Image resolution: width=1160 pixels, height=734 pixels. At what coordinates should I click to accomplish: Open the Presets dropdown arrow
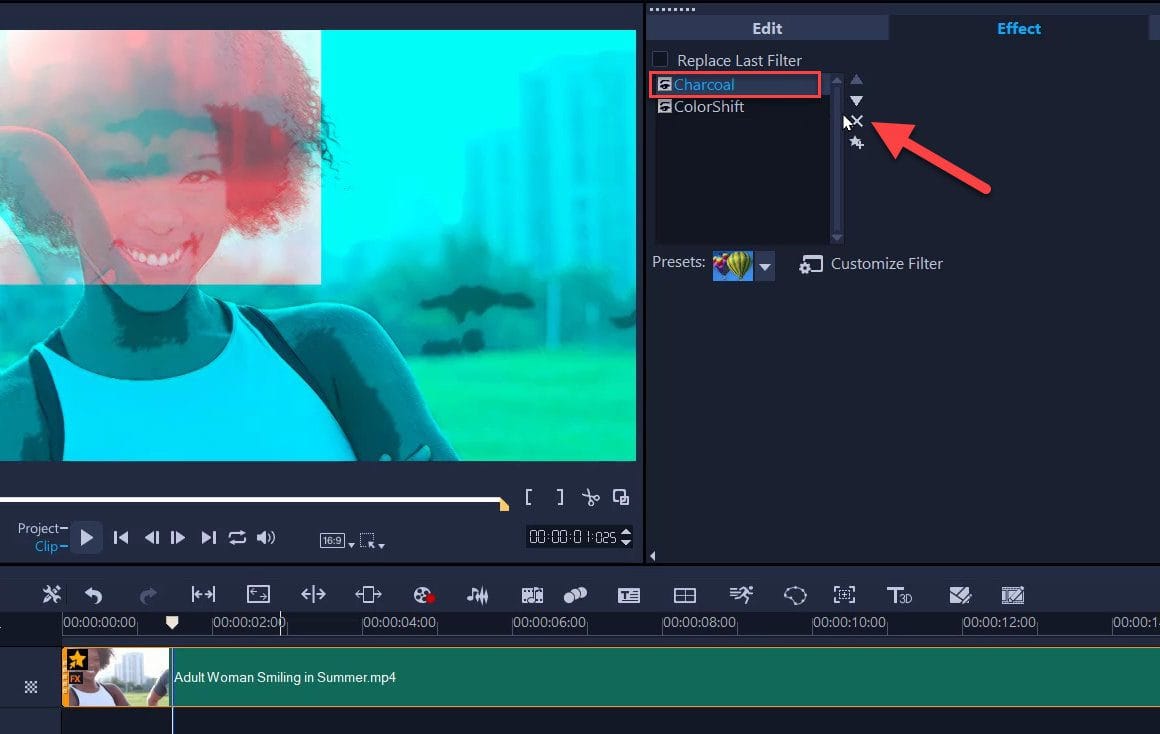[765, 266]
